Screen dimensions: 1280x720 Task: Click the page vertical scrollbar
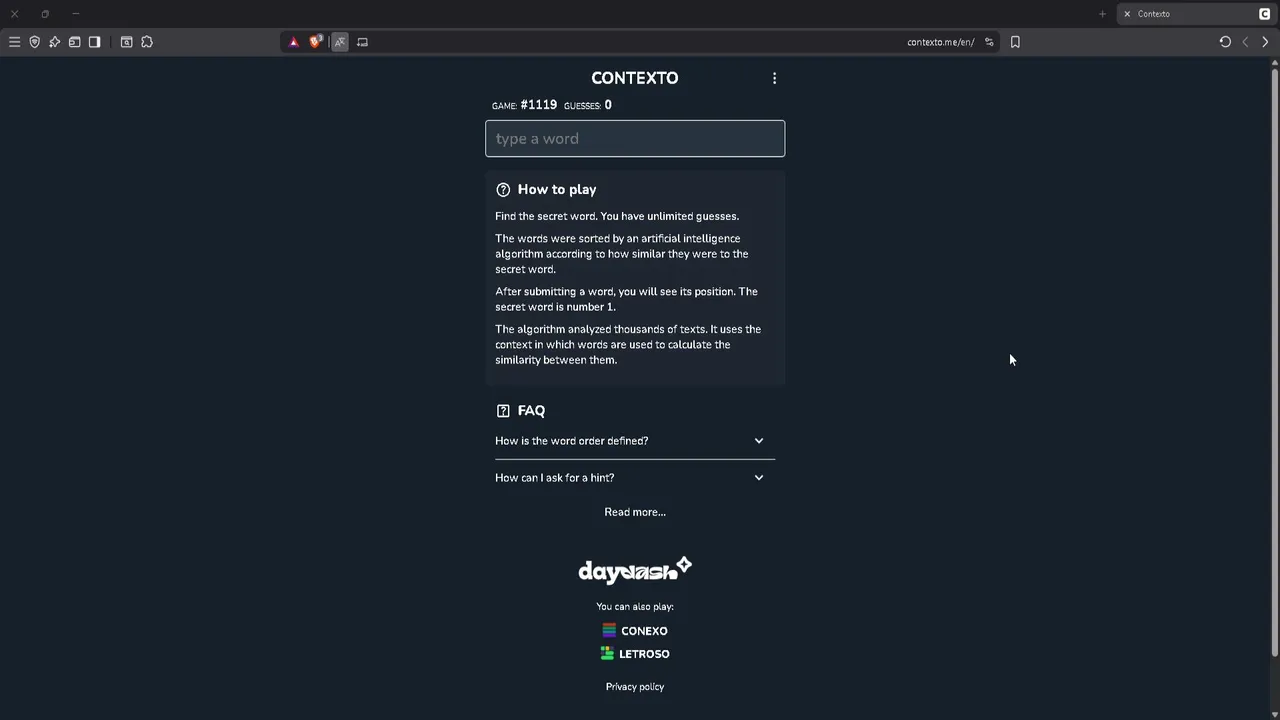[1274, 360]
